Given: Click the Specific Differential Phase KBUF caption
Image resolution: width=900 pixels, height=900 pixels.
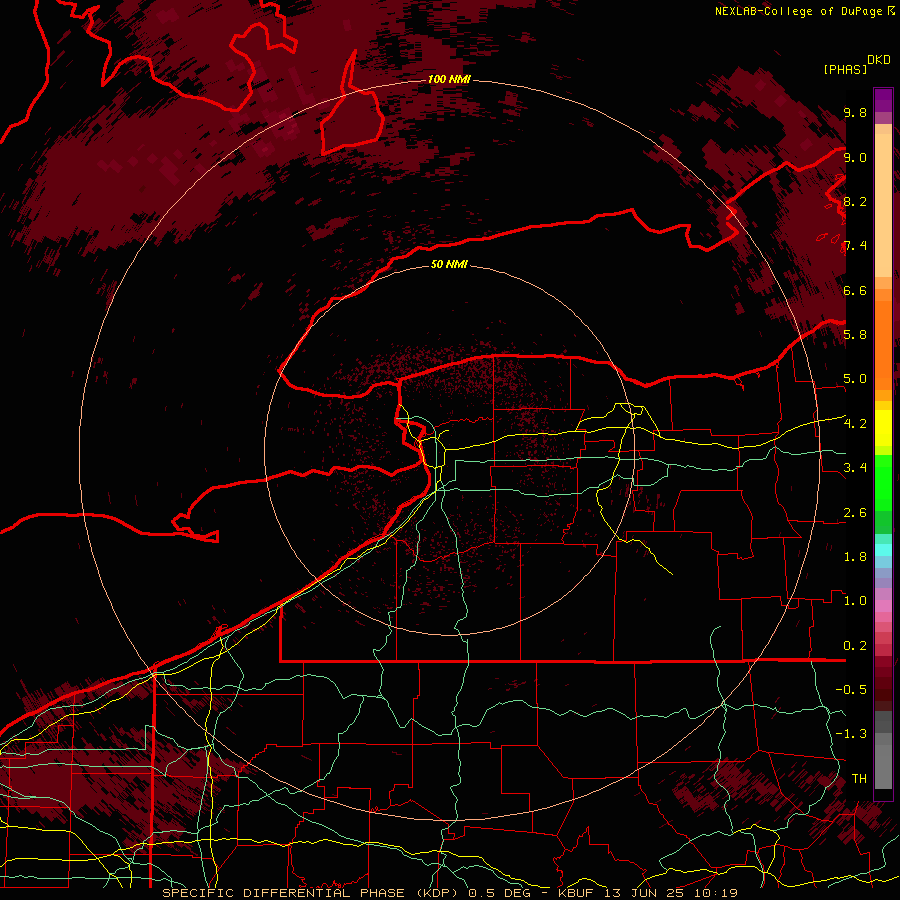Looking at the screenshot, I should pos(450,893).
